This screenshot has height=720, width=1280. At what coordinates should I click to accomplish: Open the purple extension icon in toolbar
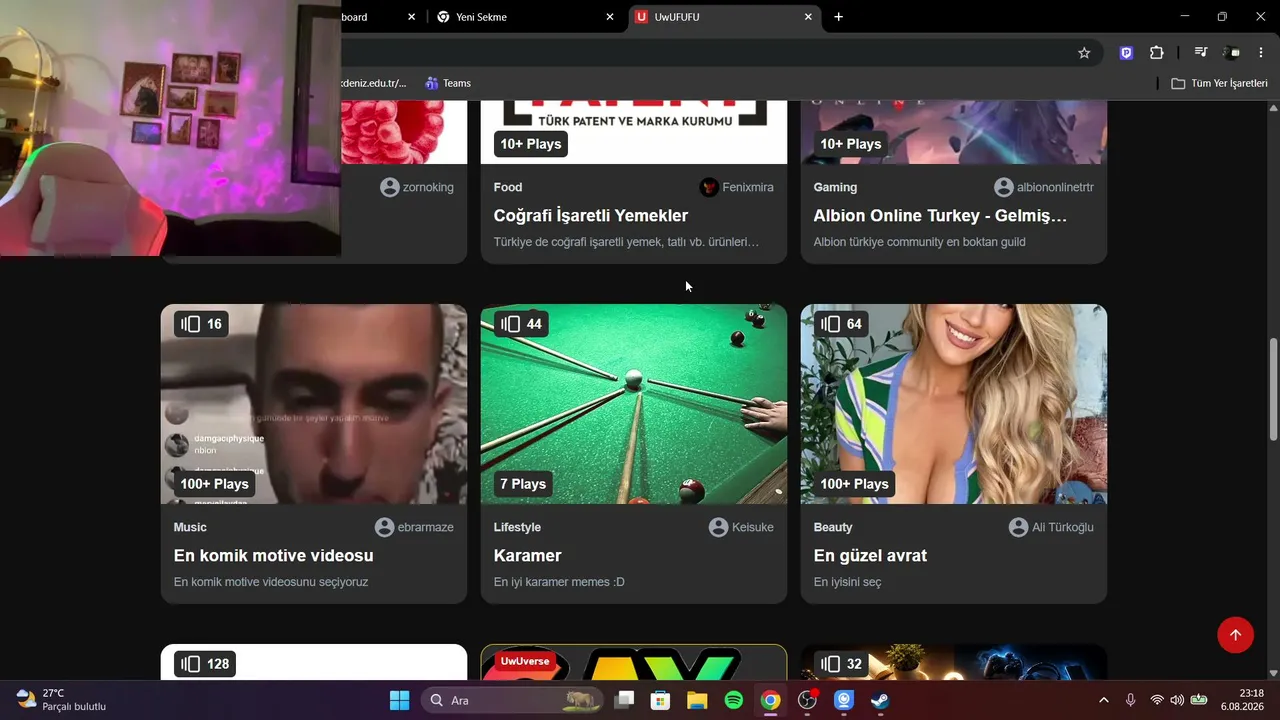point(1127,53)
